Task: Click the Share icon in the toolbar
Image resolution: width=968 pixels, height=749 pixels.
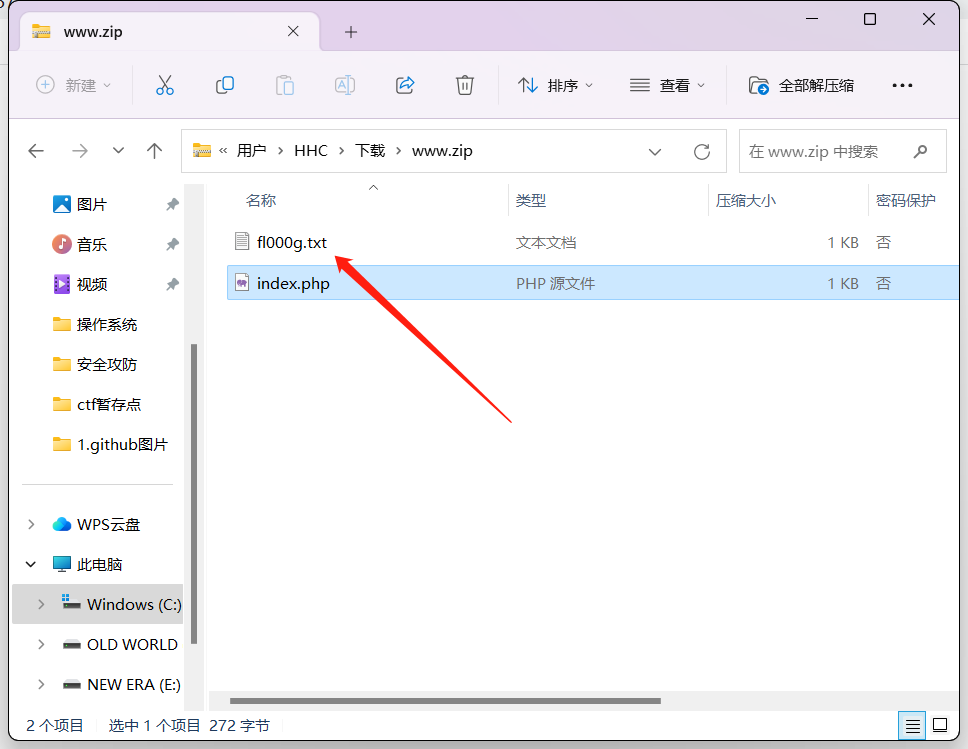Action: [404, 85]
